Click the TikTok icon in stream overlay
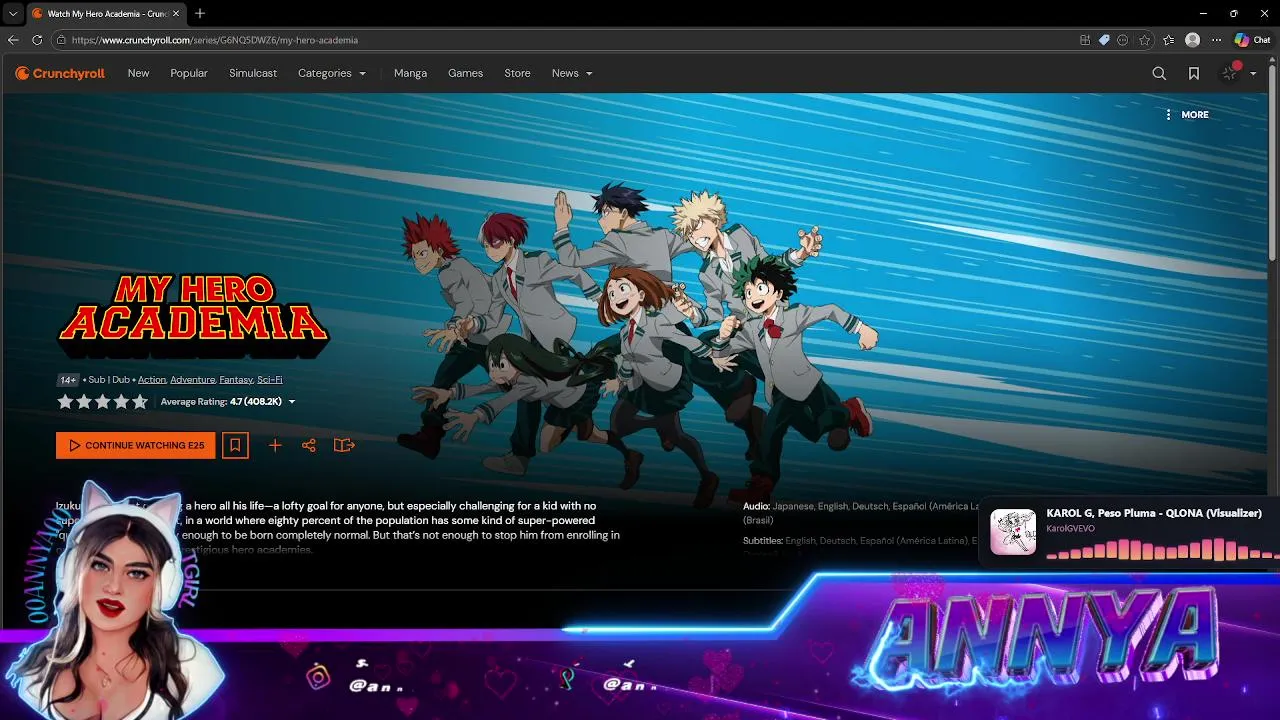 coord(567,678)
